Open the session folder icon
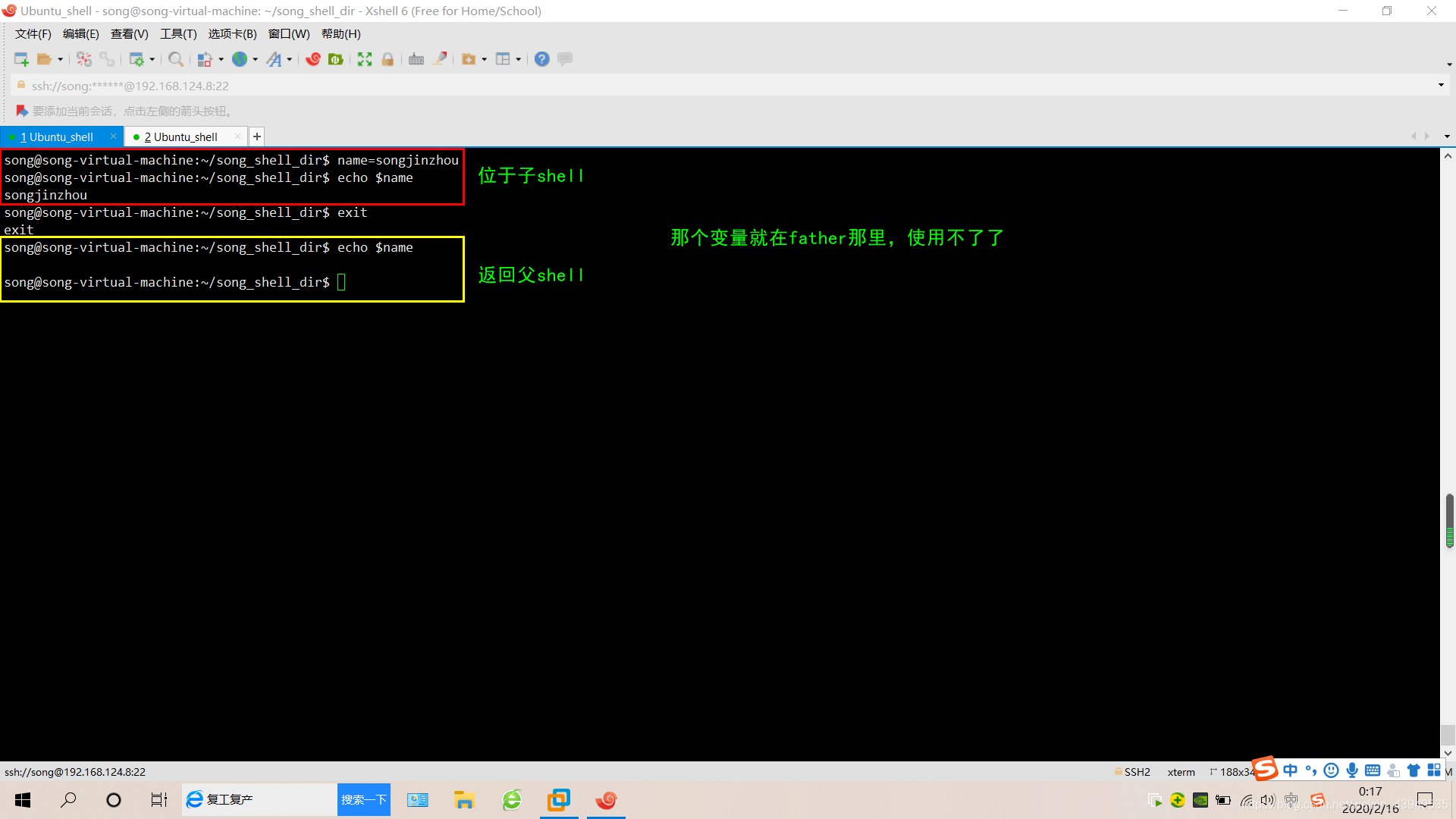The height and width of the screenshot is (819, 1456). click(45, 59)
